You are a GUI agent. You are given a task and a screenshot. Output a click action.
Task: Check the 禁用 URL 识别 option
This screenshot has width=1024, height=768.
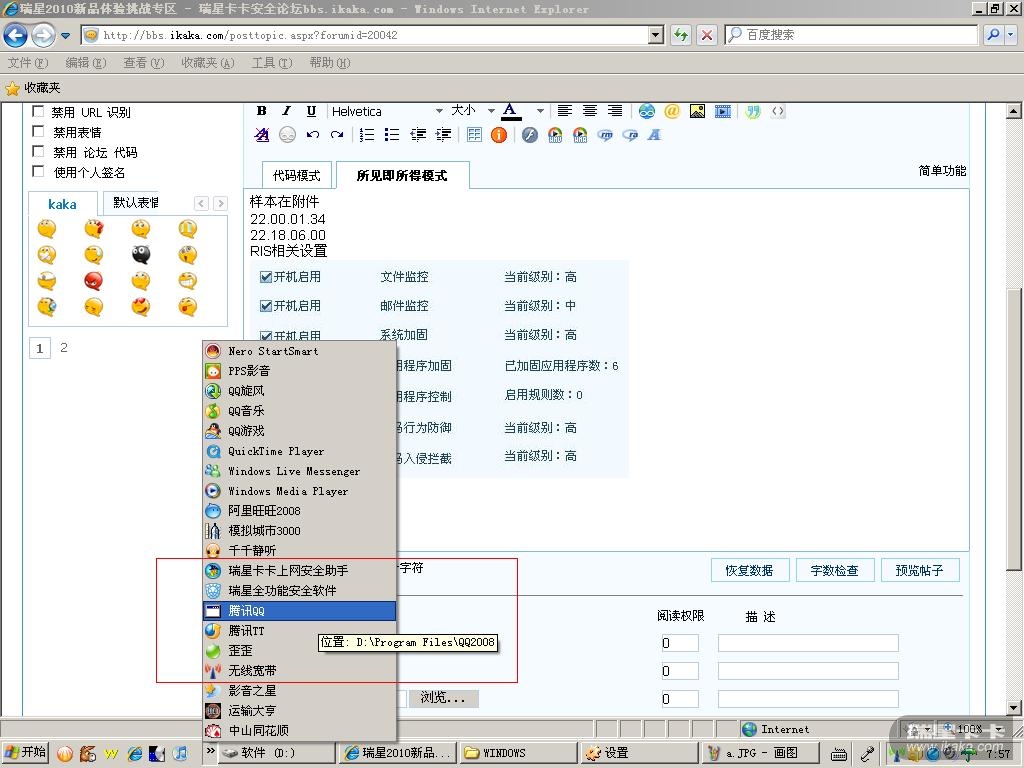click(39, 112)
